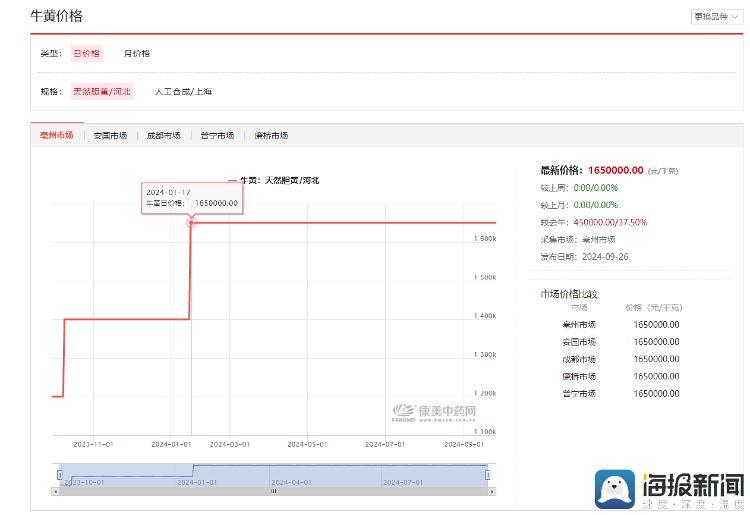Switch to the 普宁市场 tab
This screenshot has width=750, height=515.
pos(217,135)
